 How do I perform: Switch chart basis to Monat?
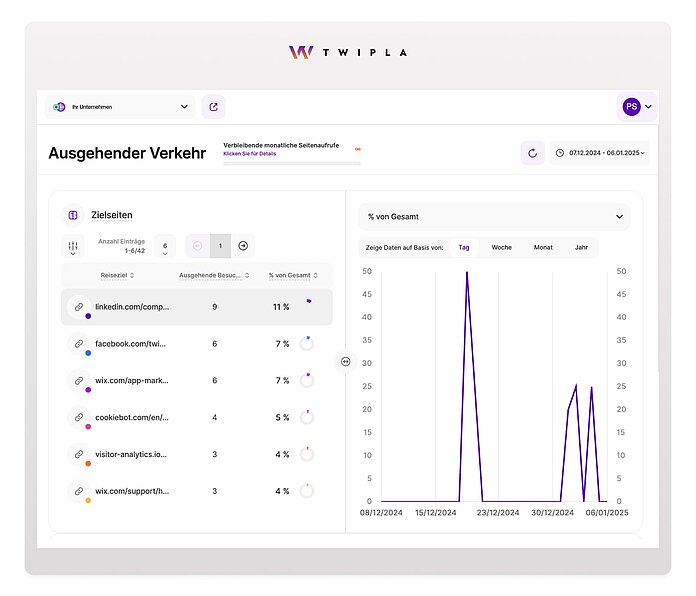pyautogui.click(x=542, y=247)
